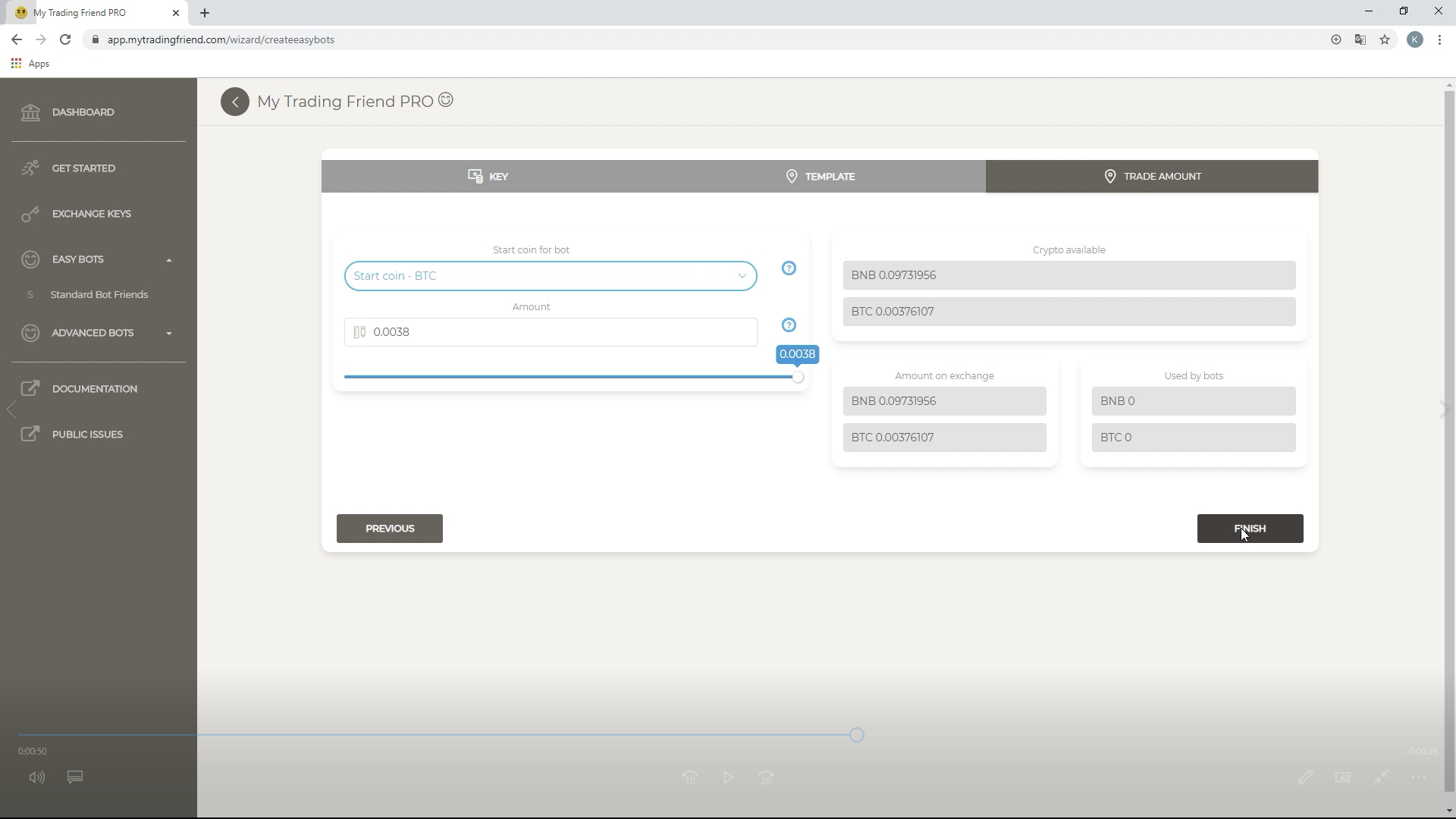Click the amount slider handle

click(x=797, y=377)
